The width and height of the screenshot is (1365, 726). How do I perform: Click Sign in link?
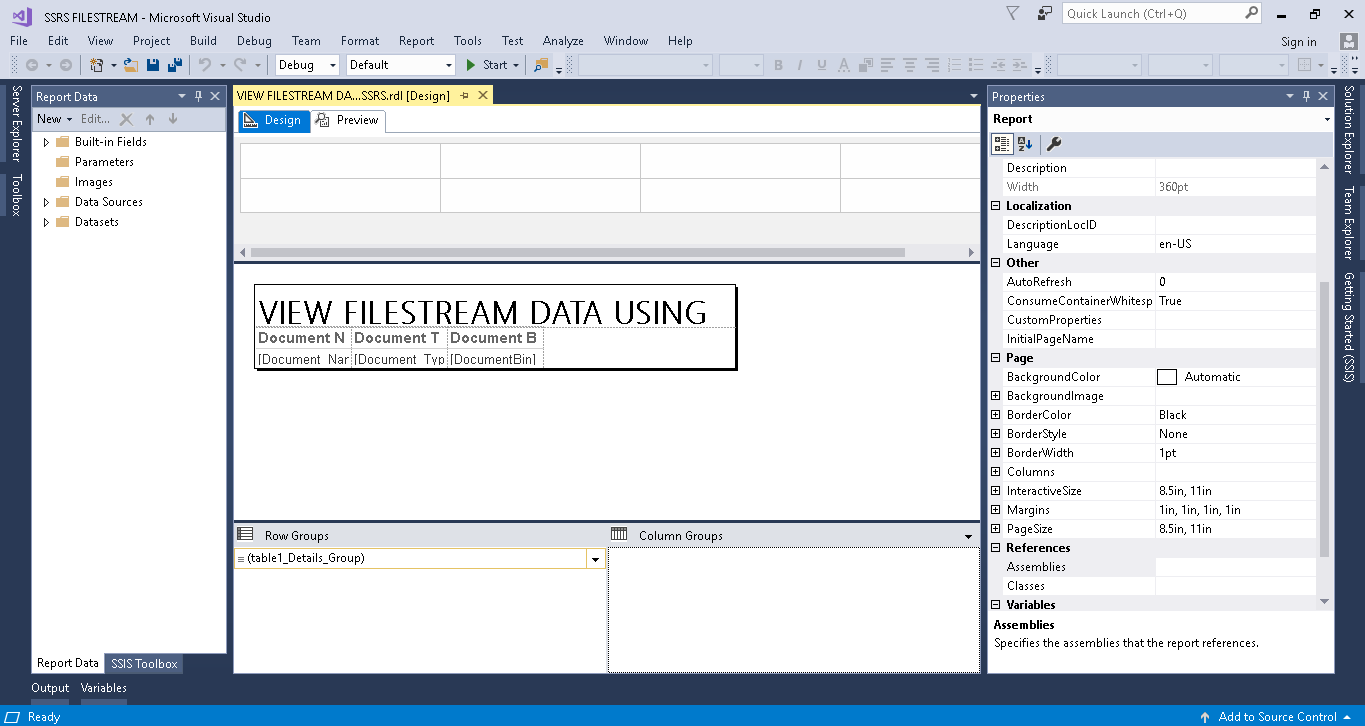click(x=1298, y=42)
